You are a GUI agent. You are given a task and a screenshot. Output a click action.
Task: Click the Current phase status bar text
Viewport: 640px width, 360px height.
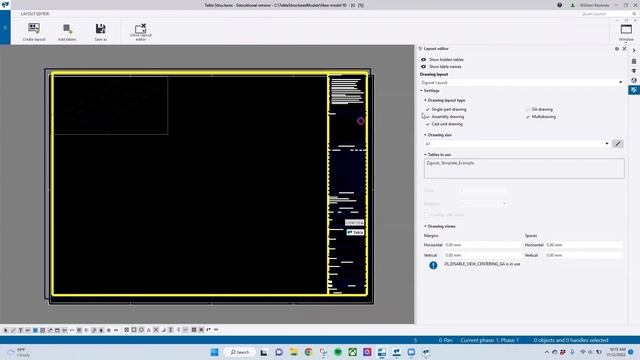489,340
